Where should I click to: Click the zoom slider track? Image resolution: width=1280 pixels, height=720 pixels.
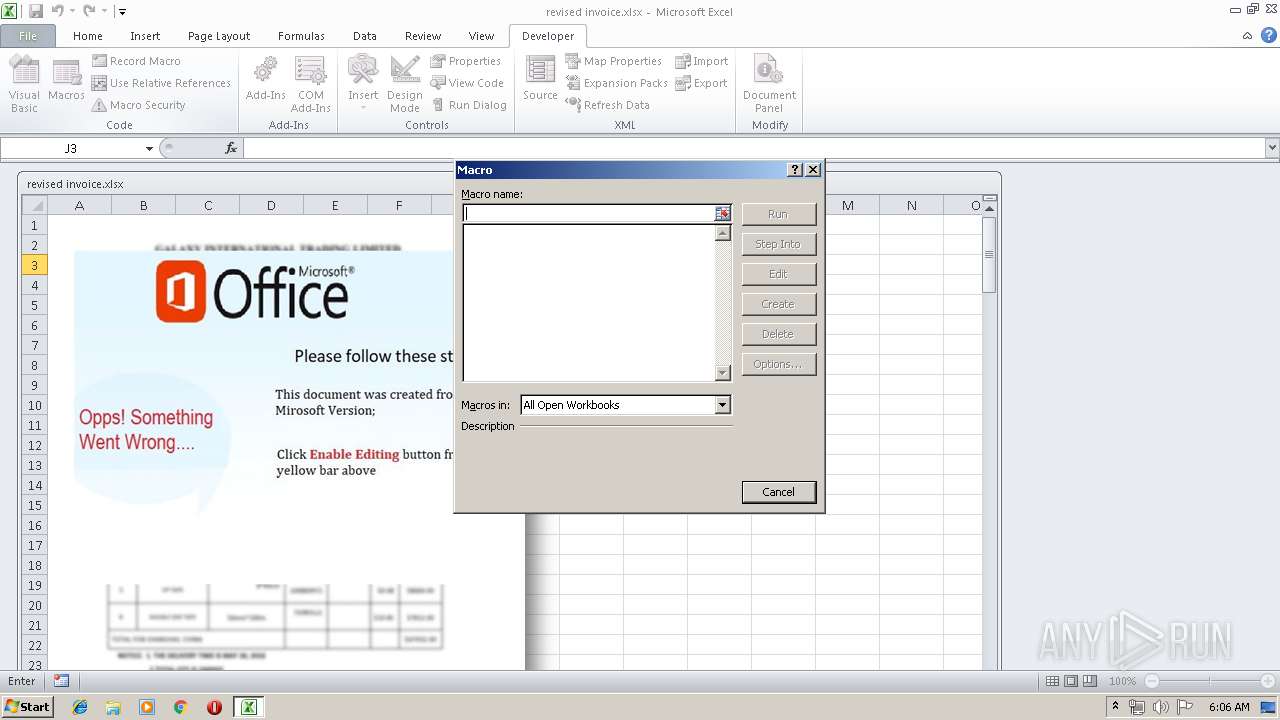coord(1210,681)
